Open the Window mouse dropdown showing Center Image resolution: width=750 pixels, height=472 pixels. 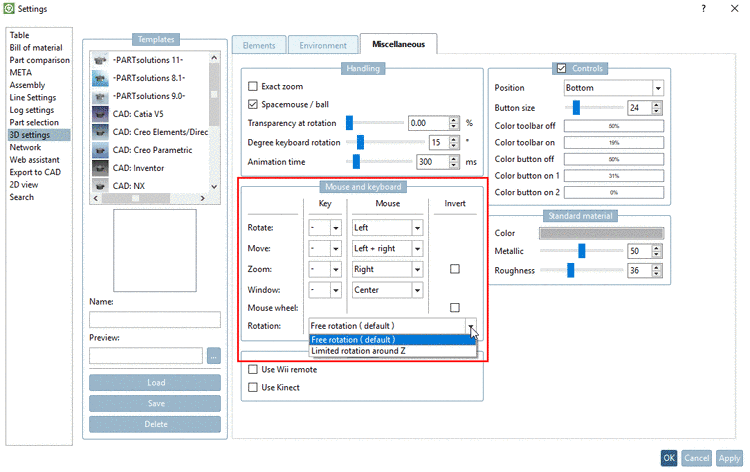[387, 290]
